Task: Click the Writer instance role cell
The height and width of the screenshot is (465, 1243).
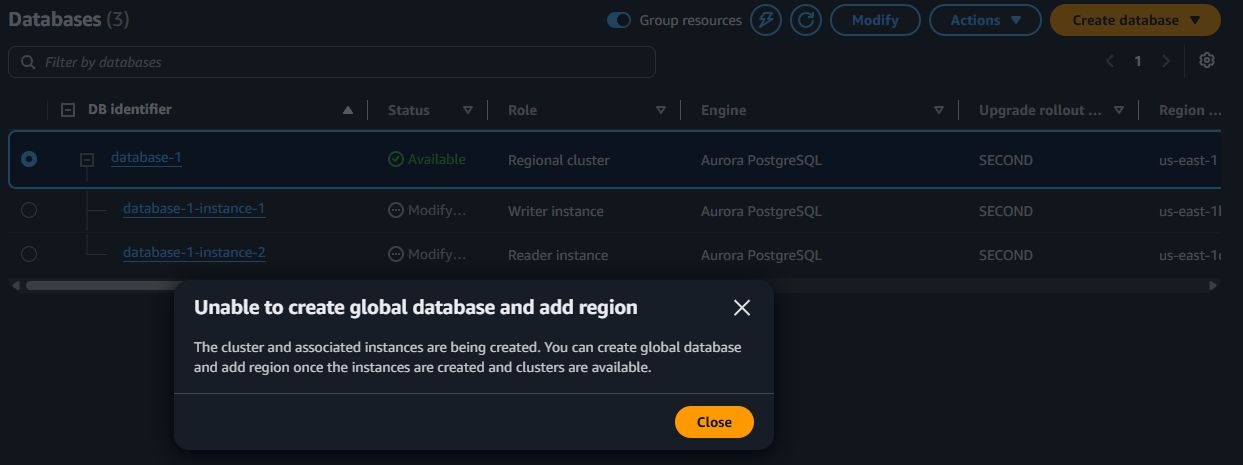Action: click(557, 211)
